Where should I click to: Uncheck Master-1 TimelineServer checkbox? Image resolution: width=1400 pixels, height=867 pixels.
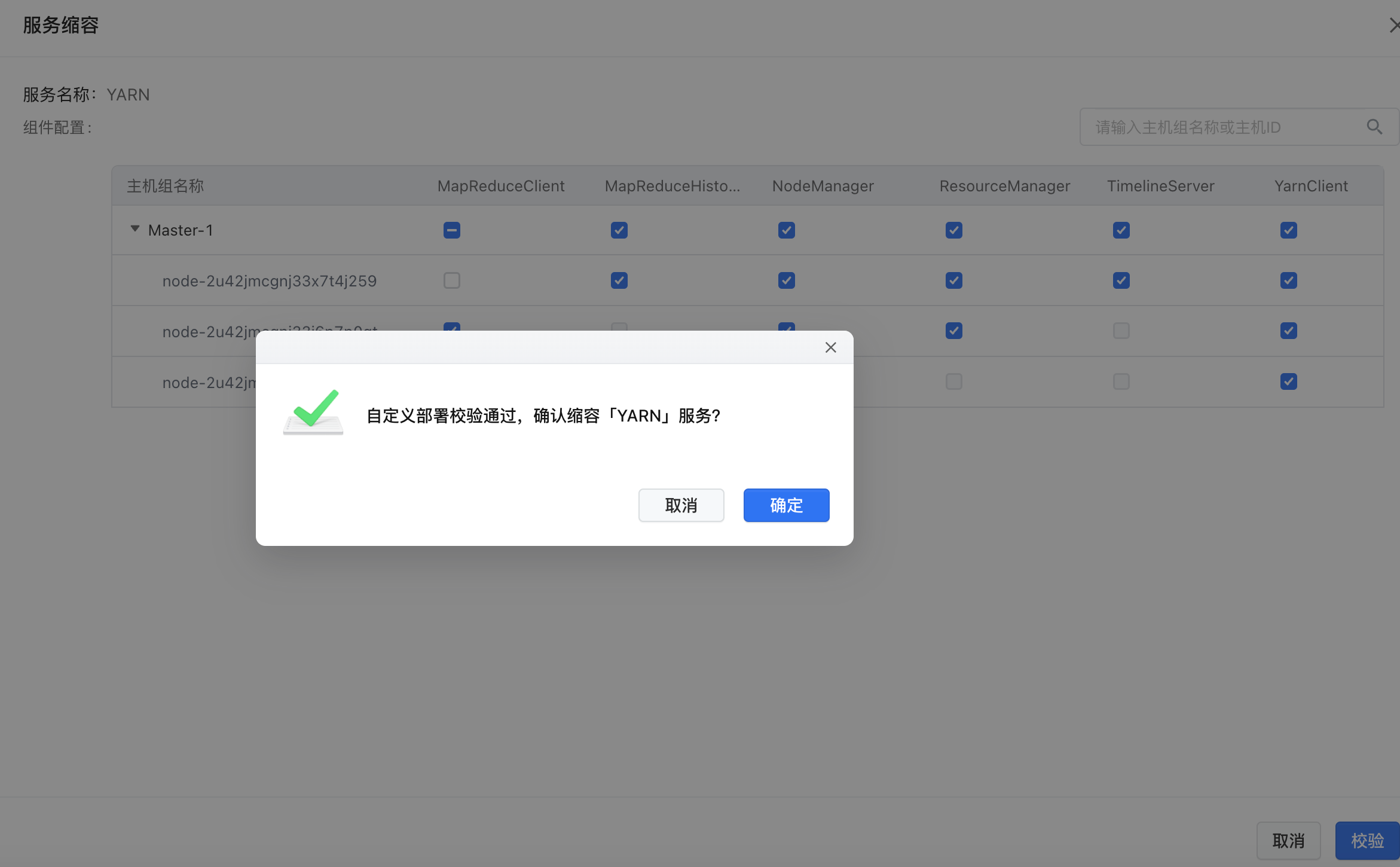click(1121, 230)
